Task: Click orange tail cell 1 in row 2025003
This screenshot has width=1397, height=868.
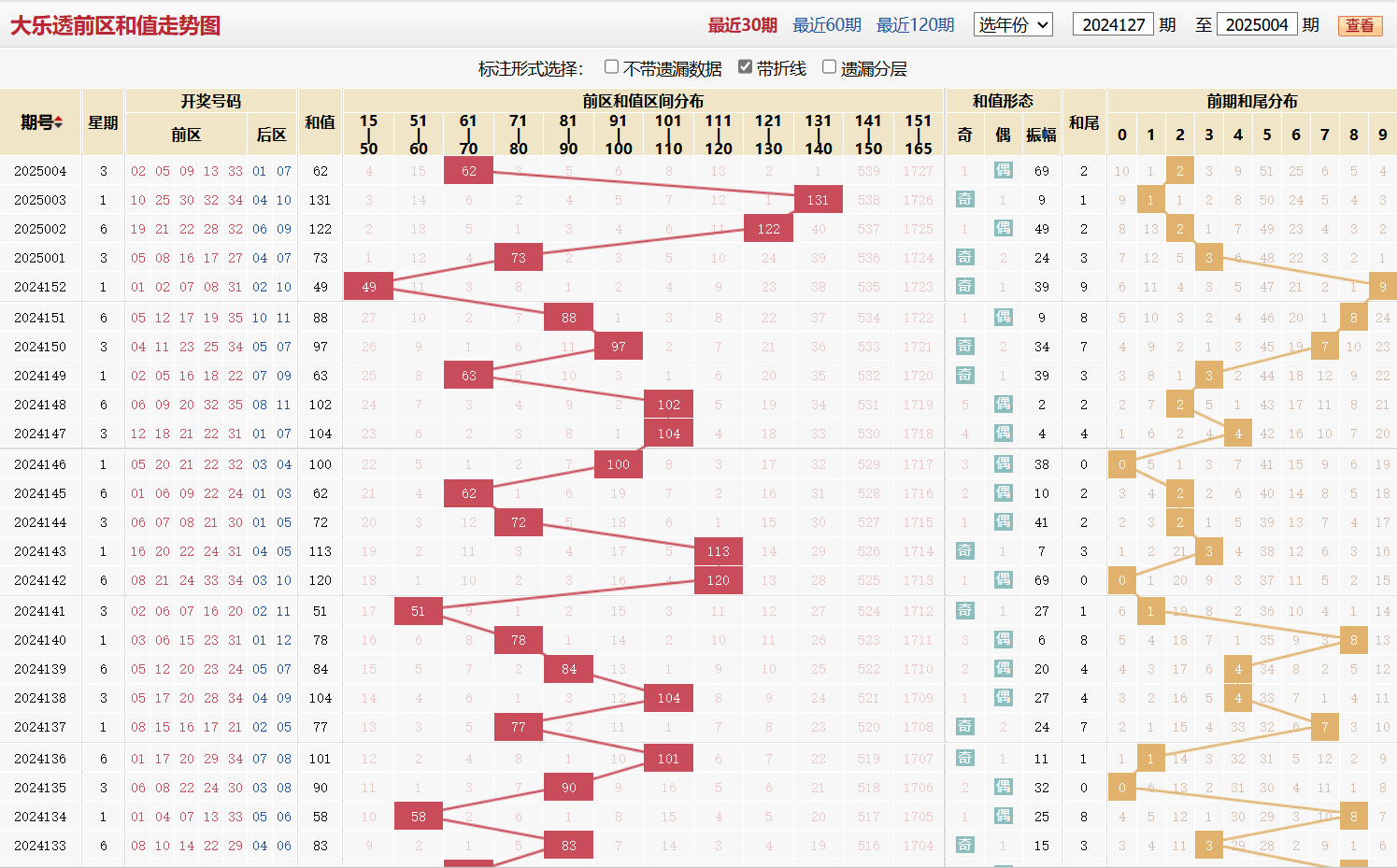Action: [x=1151, y=200]
